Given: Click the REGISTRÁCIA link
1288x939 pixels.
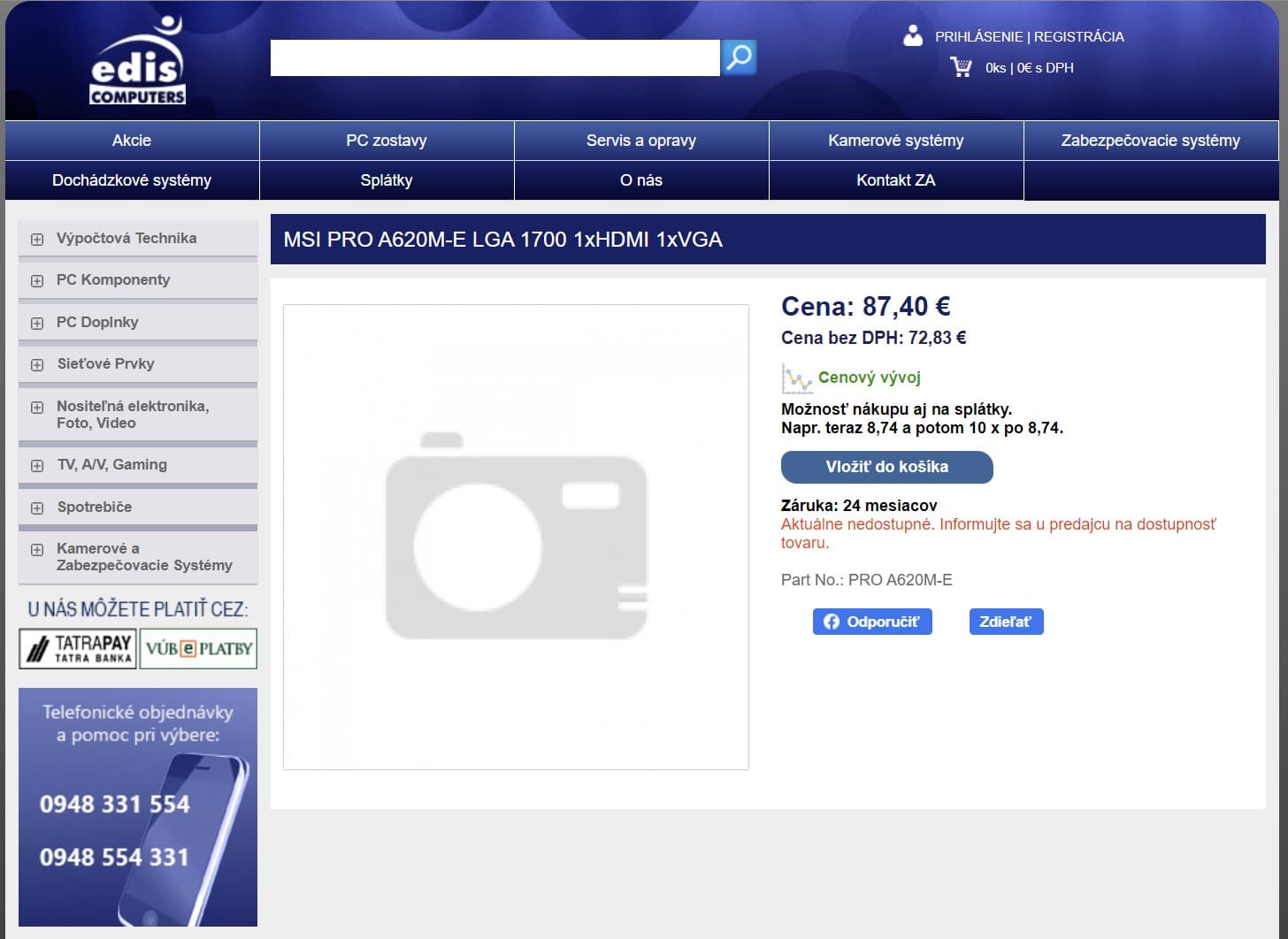Looking at the screenshot, I should (x=1079, y=37).
